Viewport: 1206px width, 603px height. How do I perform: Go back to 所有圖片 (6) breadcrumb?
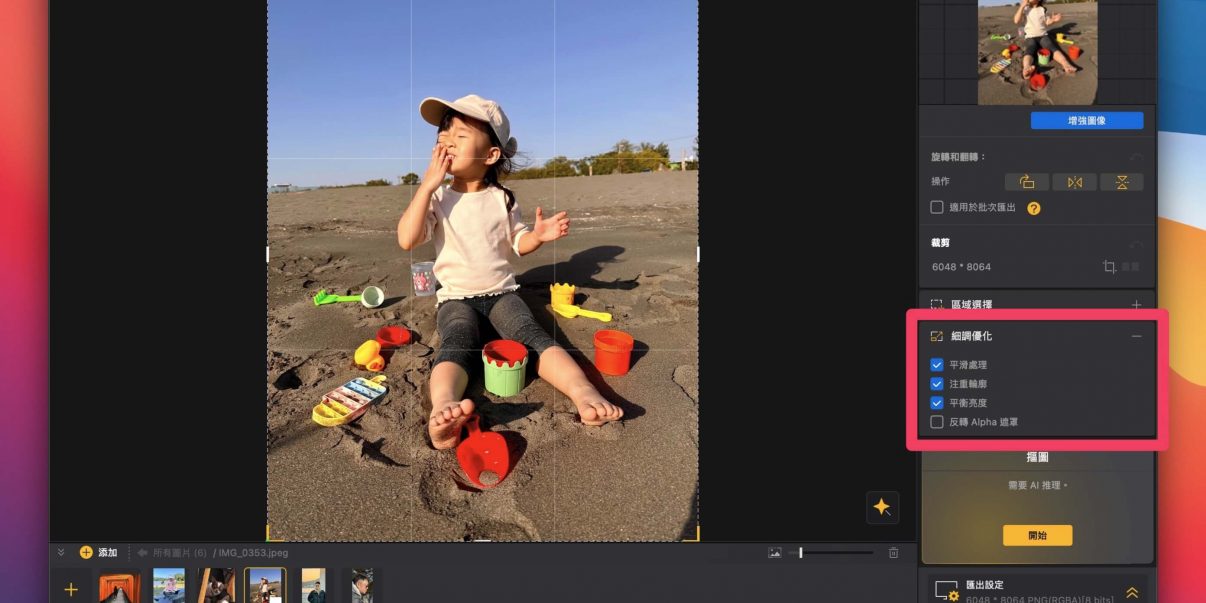(x=172, y=552)
